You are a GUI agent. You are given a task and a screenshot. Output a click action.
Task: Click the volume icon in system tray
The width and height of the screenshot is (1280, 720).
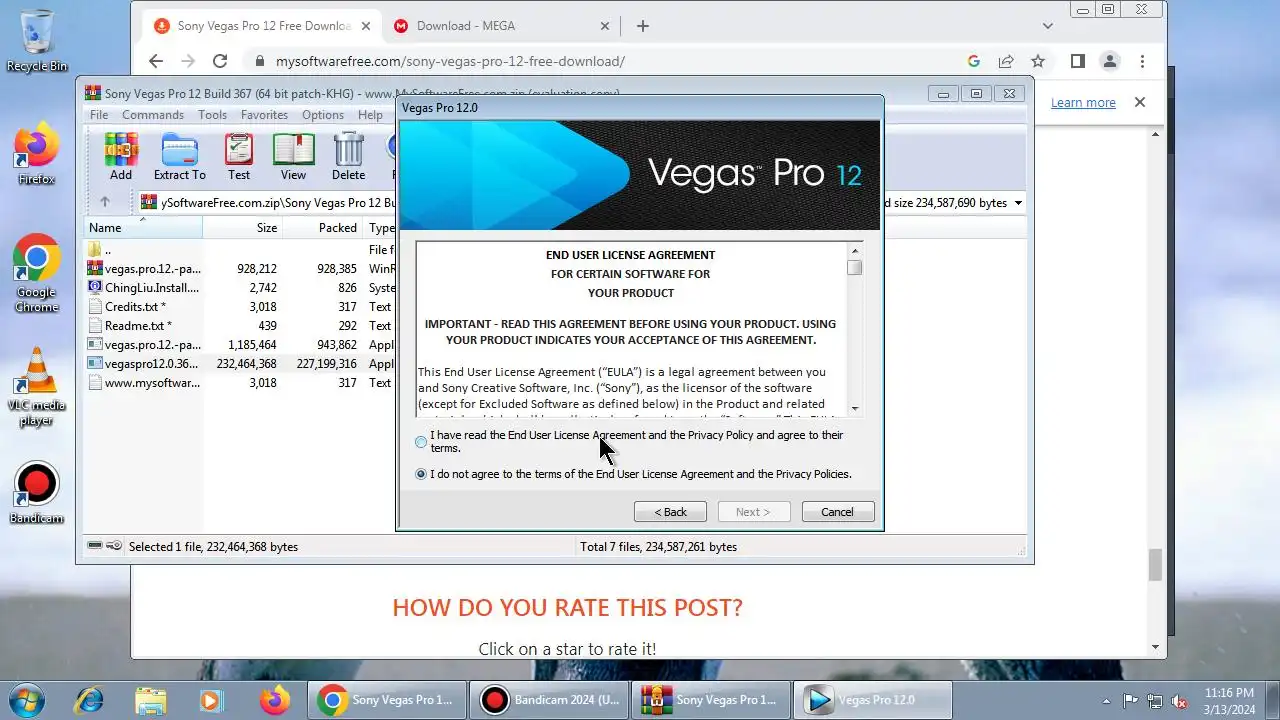click(1180, 701)
